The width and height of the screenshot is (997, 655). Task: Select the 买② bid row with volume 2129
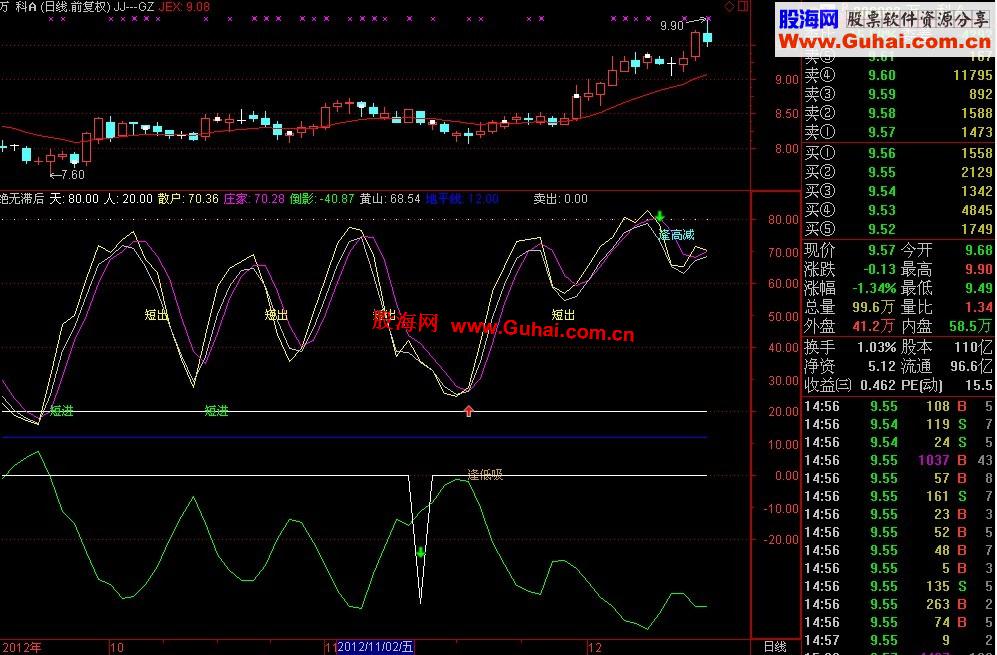pos(898,172)
